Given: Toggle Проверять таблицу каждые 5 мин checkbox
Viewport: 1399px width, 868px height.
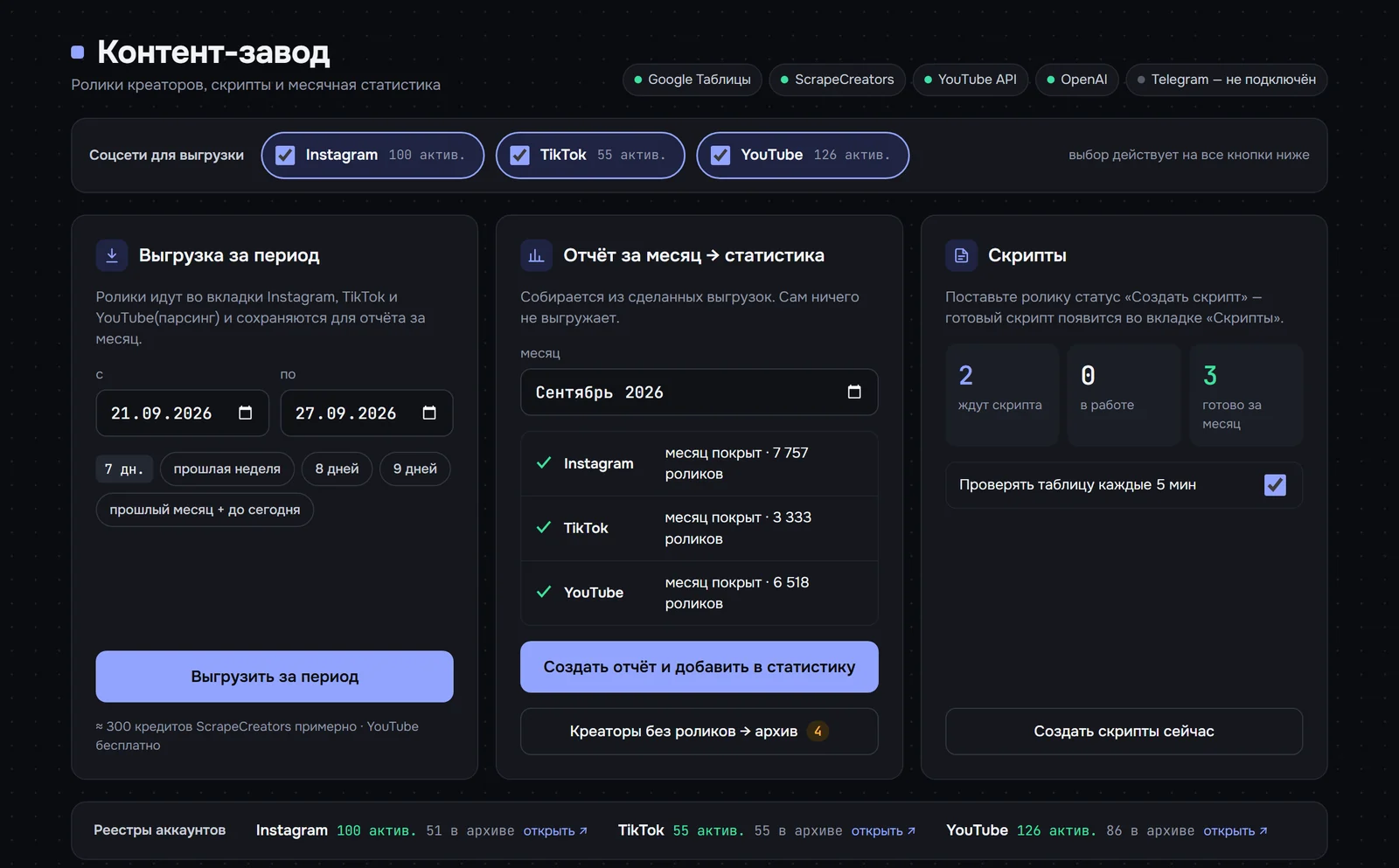Looking at the screenshot, I should [x=1275, y=484].
